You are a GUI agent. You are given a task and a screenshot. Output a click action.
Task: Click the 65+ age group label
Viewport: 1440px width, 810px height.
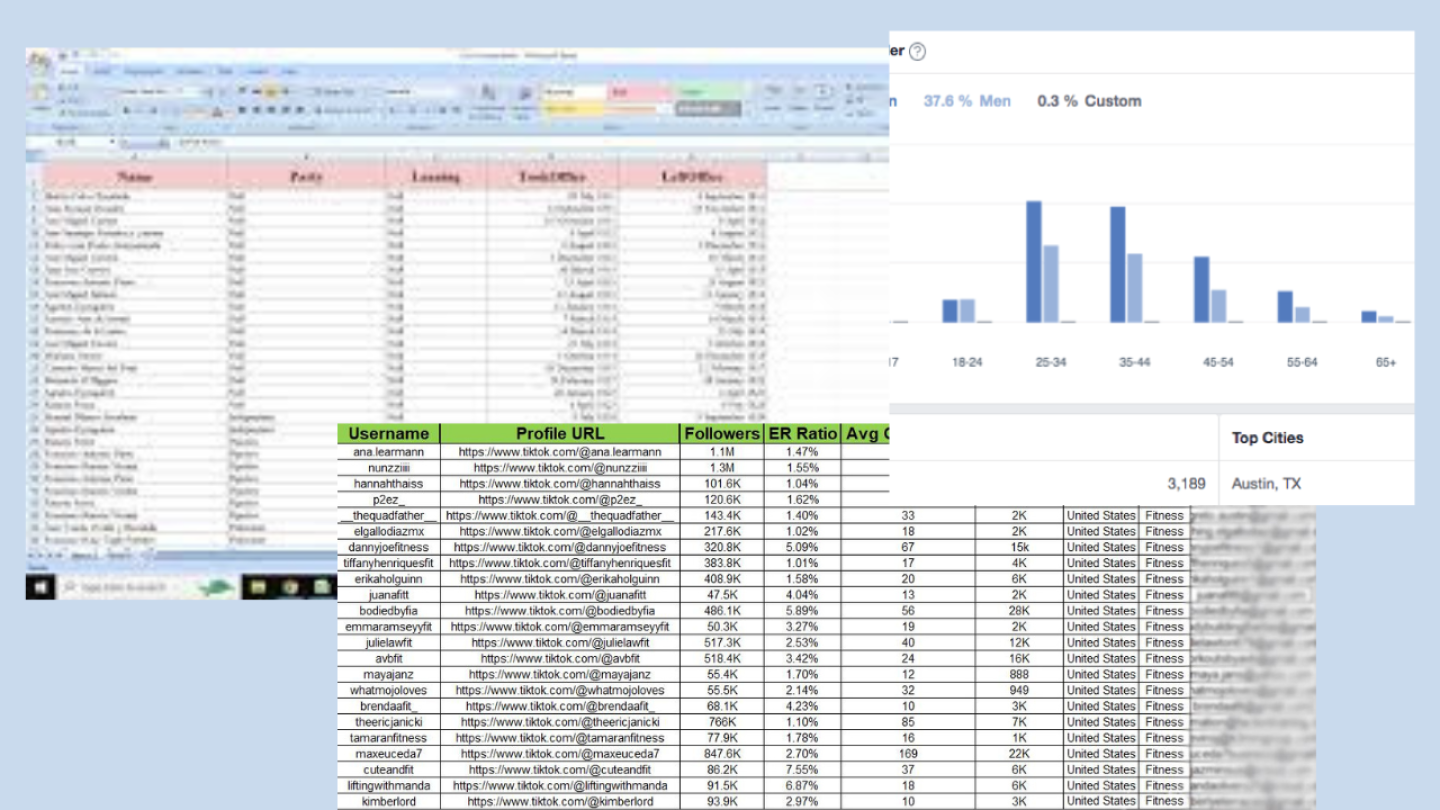click(x=1386, y=362)
